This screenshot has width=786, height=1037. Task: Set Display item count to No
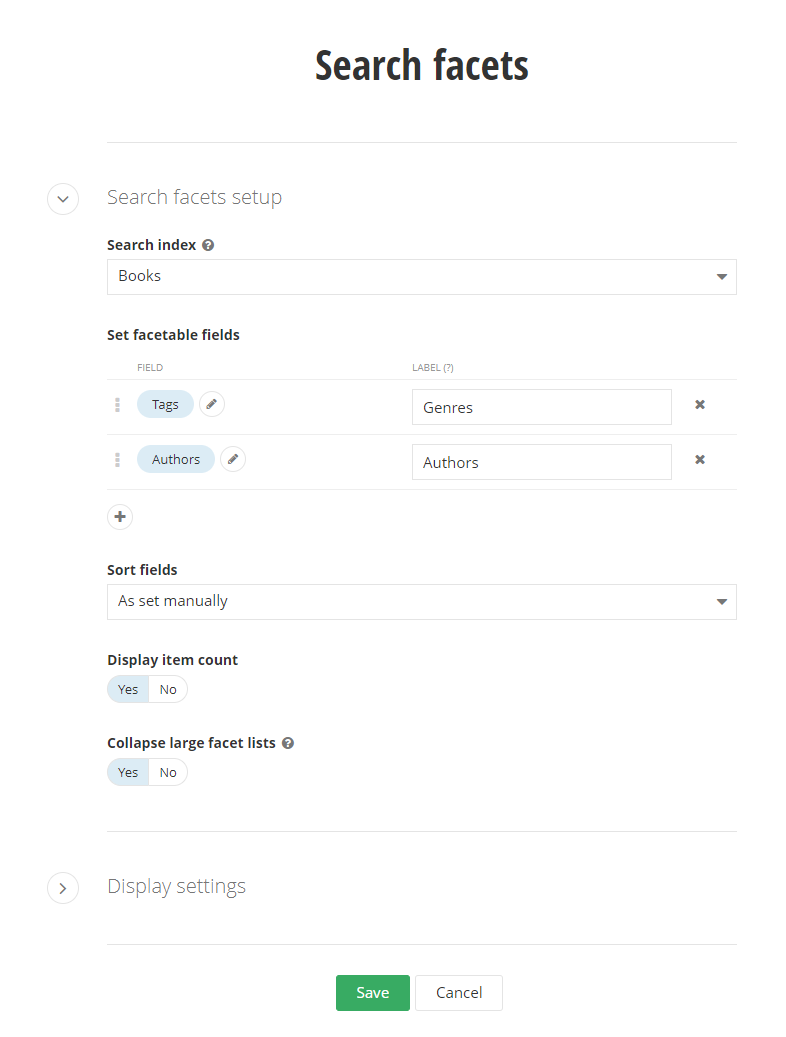click(x=168, y=689)
